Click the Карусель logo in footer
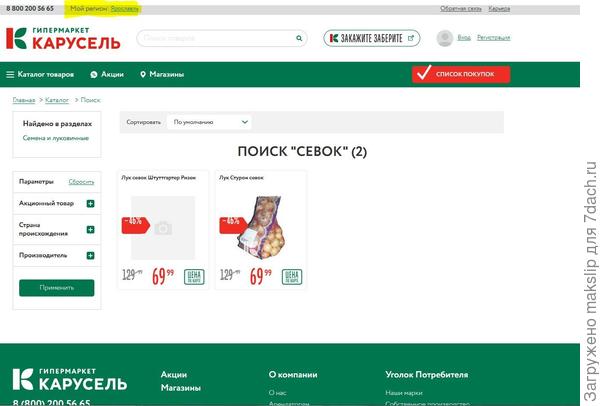Viewport: 600px width, 406px height. tap(70, 380)
